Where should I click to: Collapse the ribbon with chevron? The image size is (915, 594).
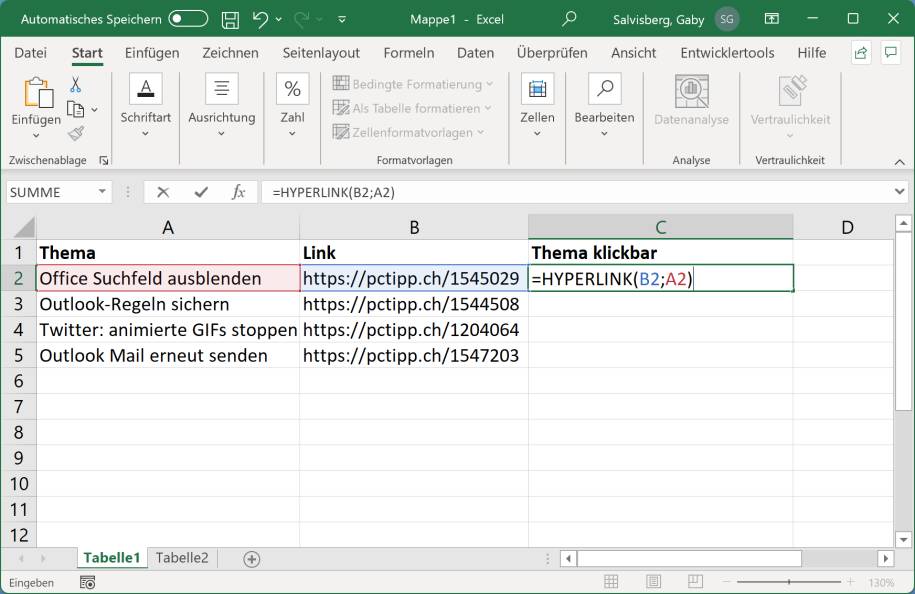pos(899,162)
